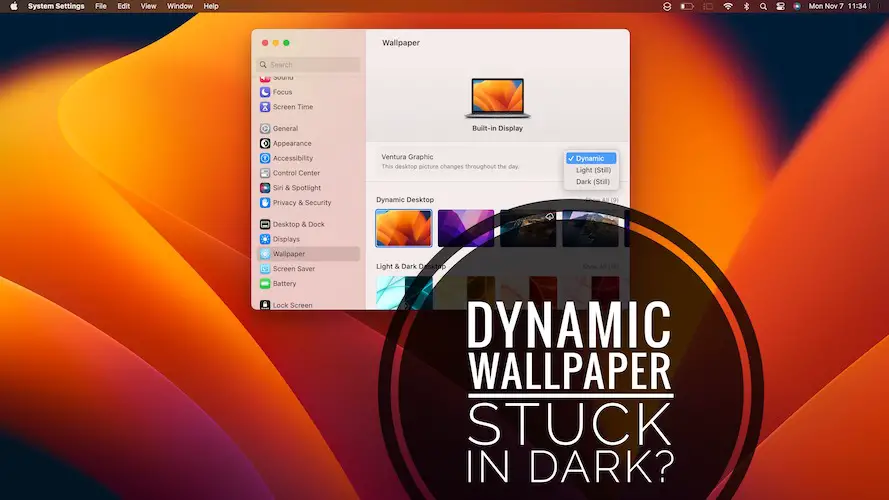The image size is (889, 500).
Task: Open the File menu
Action: click(101, 6)
